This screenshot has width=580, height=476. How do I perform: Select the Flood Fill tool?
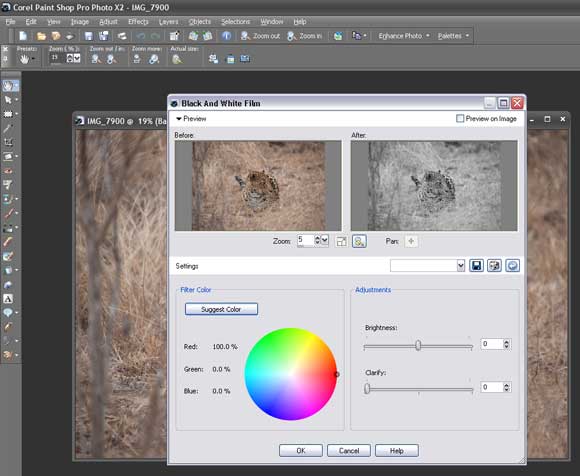click(x=8, y=270)
